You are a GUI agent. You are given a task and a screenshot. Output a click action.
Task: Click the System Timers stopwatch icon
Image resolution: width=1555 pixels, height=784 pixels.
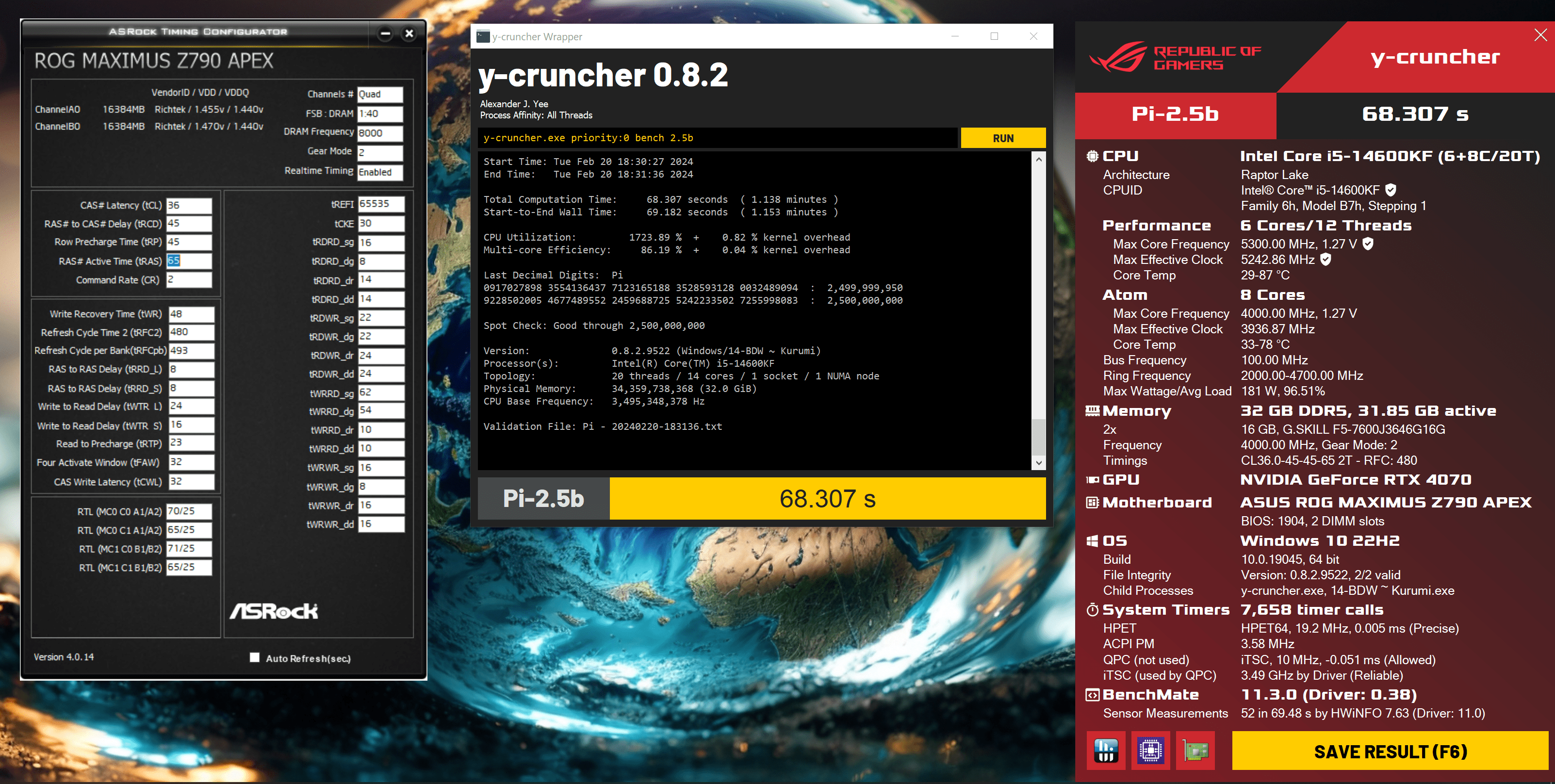tap(1092, 609)
